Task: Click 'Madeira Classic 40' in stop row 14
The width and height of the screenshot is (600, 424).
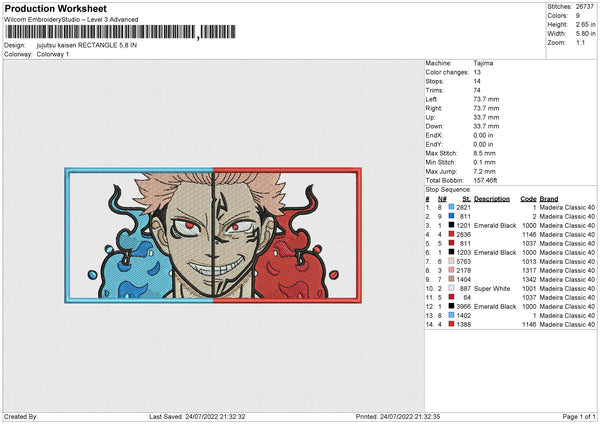Action: (567, 325)
